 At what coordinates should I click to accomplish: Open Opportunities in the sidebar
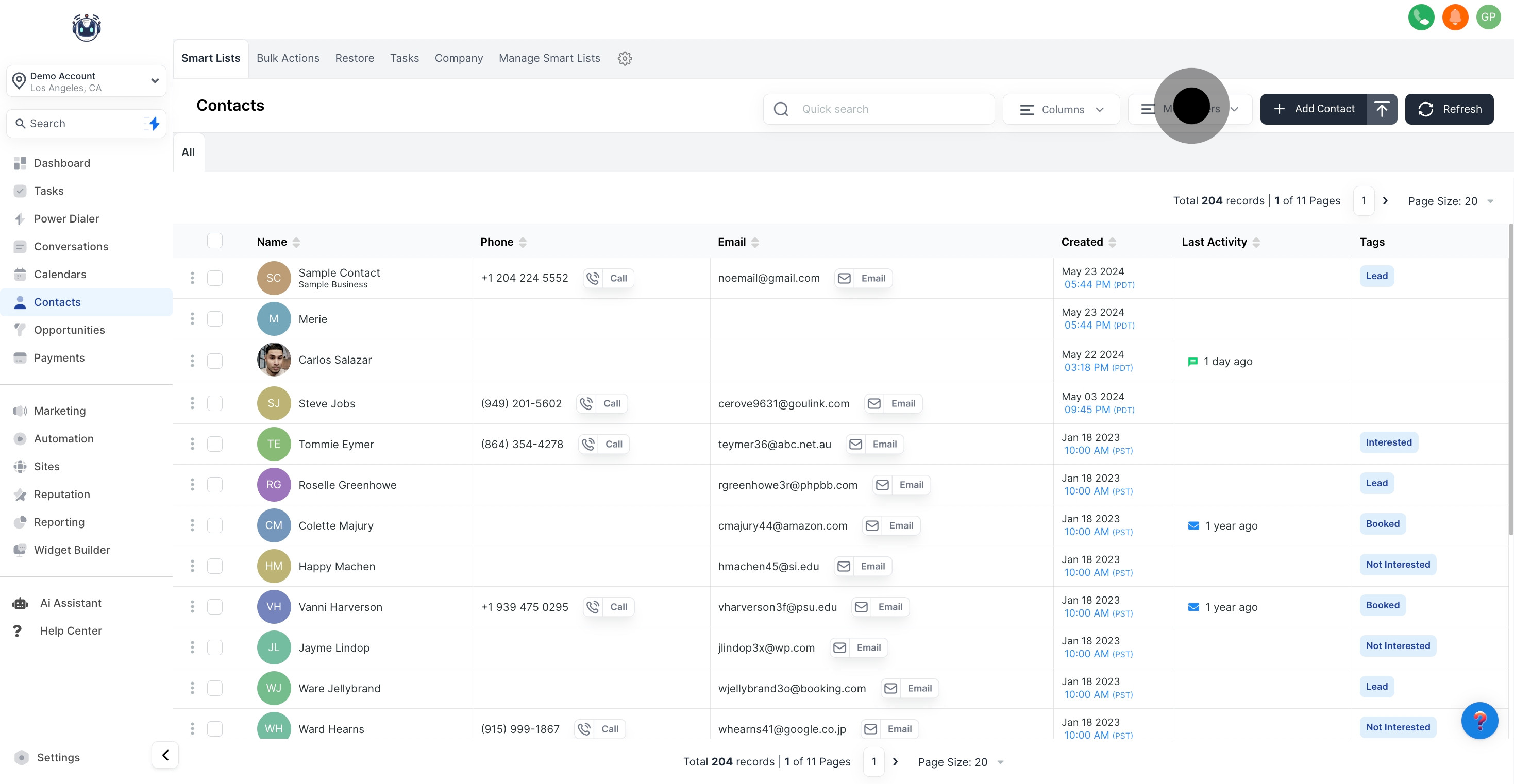[x=70, y=330]
